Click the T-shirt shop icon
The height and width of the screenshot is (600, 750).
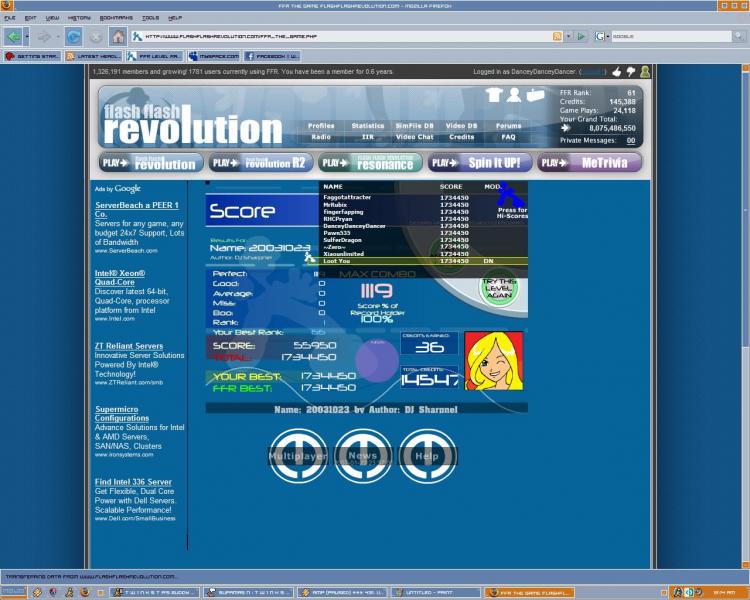pyautogui.click(x=494, y=95)
